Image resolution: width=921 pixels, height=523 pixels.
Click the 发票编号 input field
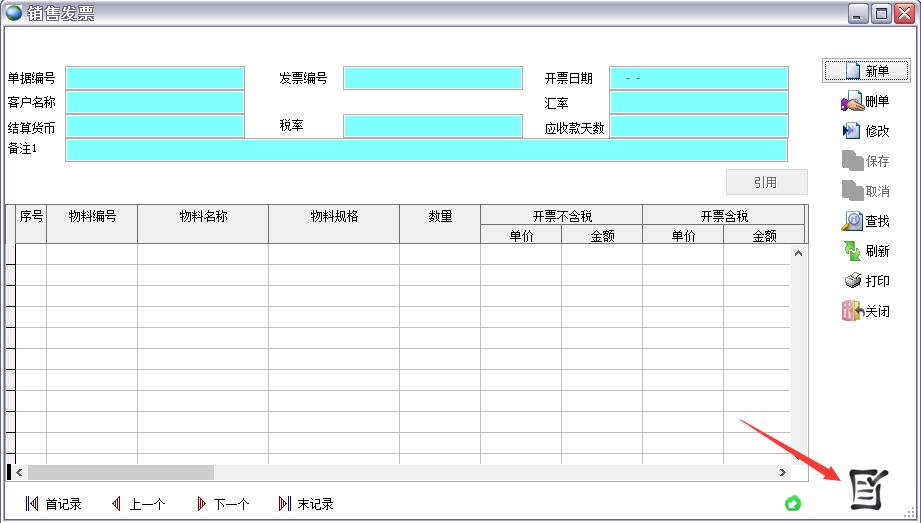tap(432, 78)
